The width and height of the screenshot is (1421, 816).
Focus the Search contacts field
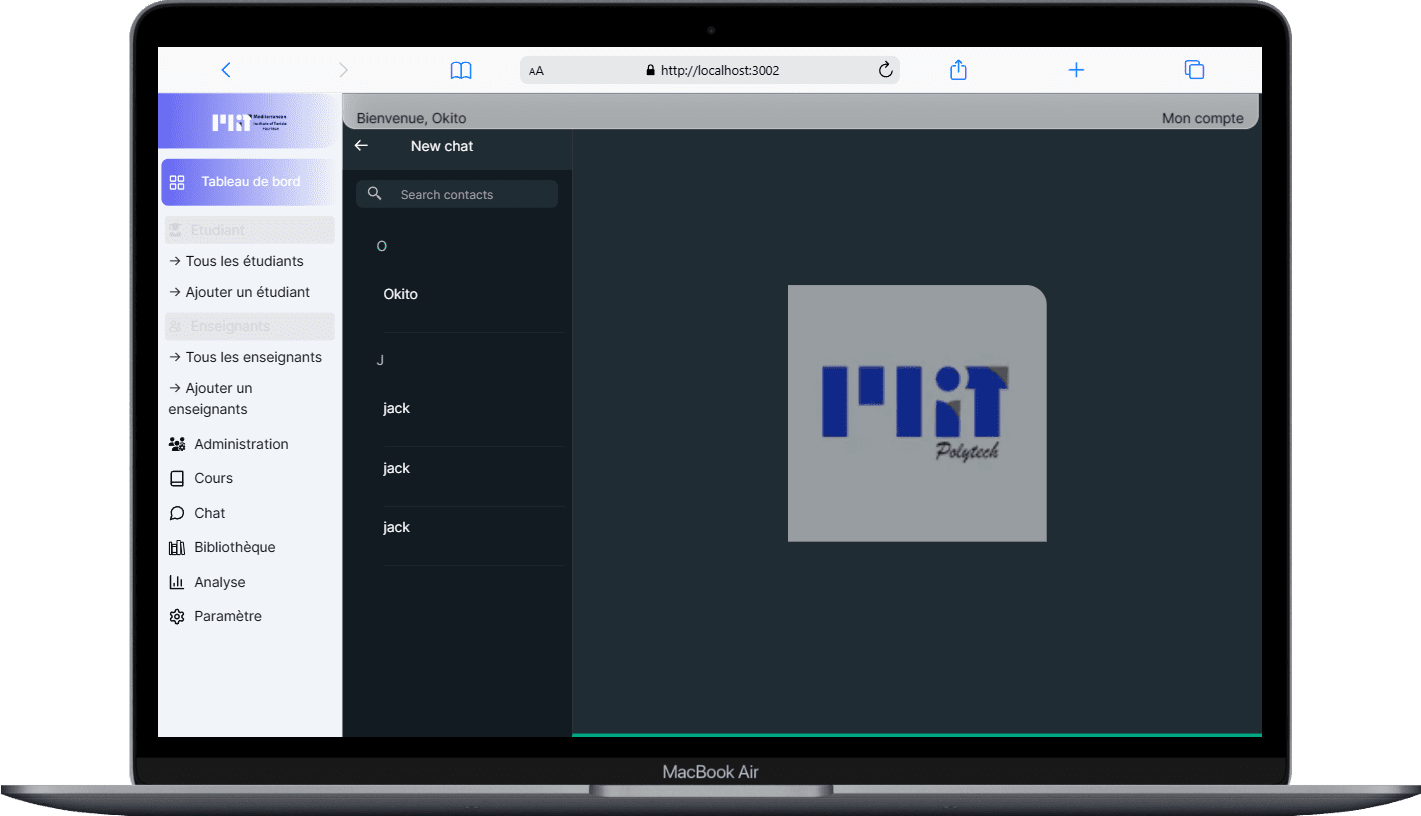(457, 194)
